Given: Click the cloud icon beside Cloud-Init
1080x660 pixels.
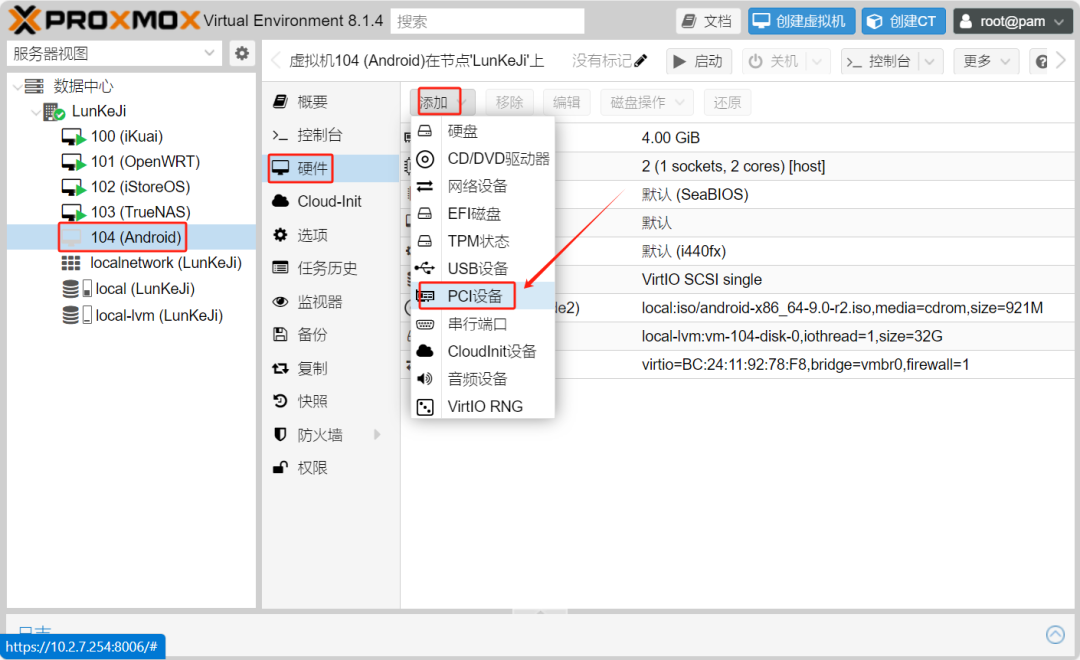Looking at the screenshot, I should tap(280, 201).
